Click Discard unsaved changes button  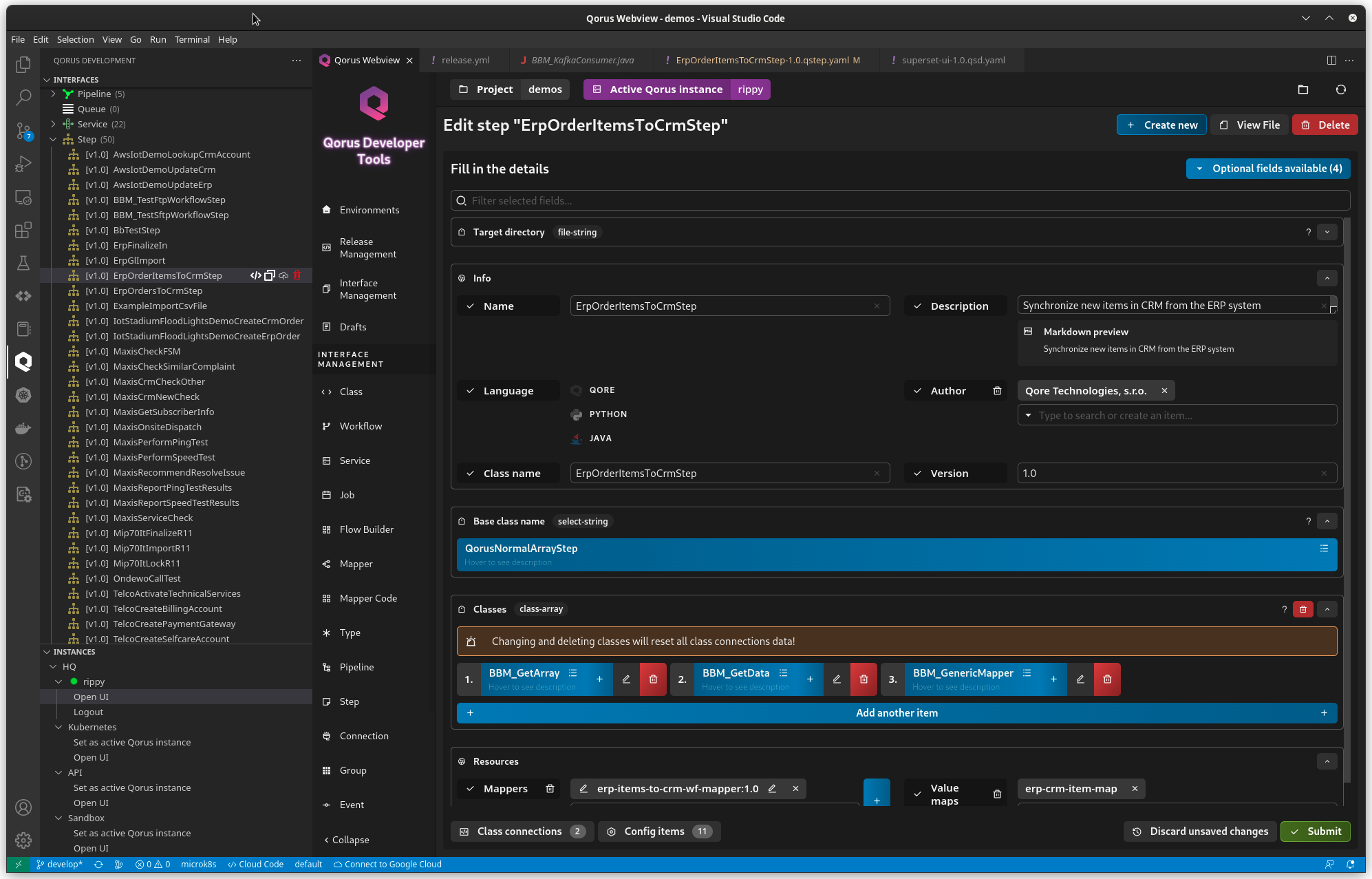pyautogui.click(x=1200, y=832)
